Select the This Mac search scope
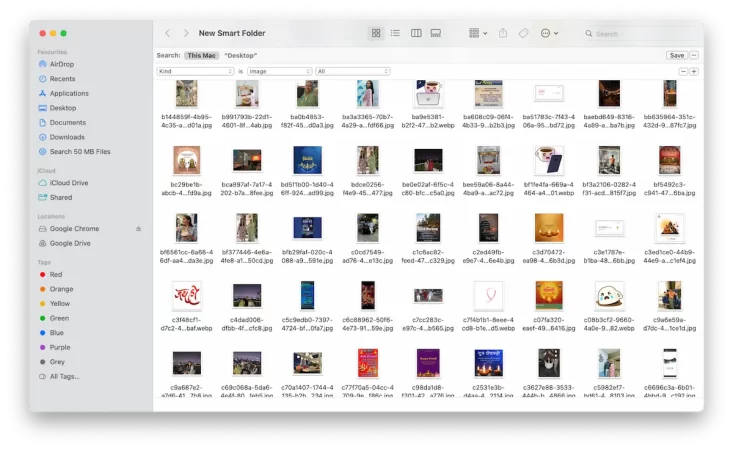Viewport: 733px width, 450px height. point(201,56)
